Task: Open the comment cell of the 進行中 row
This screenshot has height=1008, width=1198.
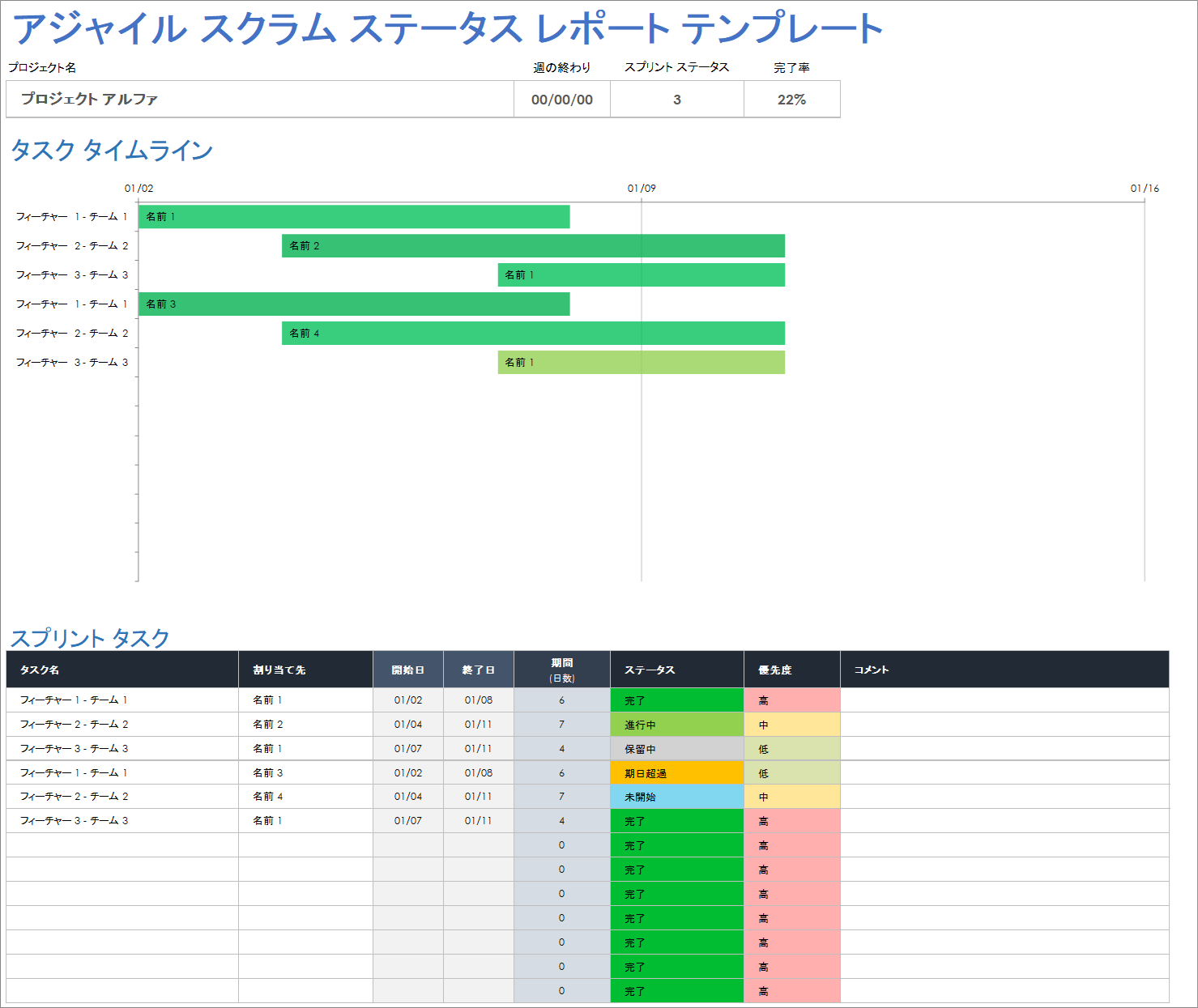Action: click(1004, 725)
